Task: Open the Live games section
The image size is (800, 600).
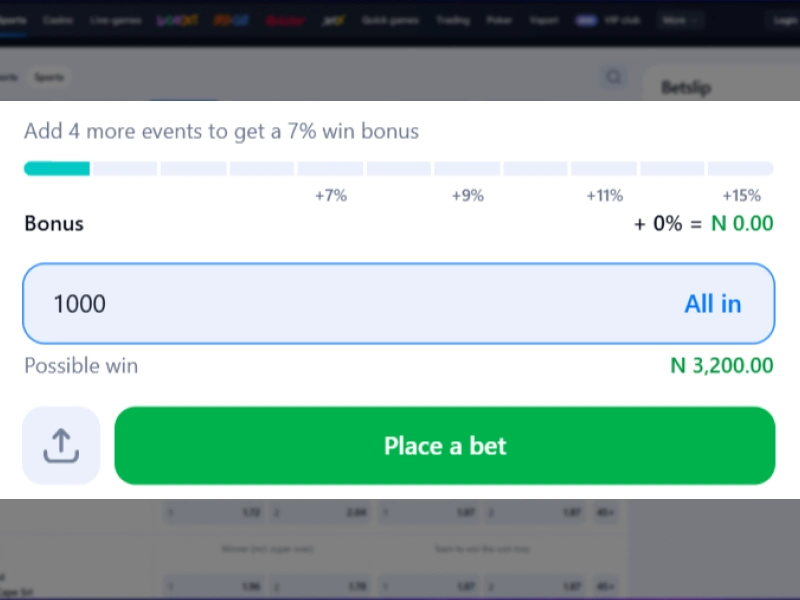Action: (114, 19)
